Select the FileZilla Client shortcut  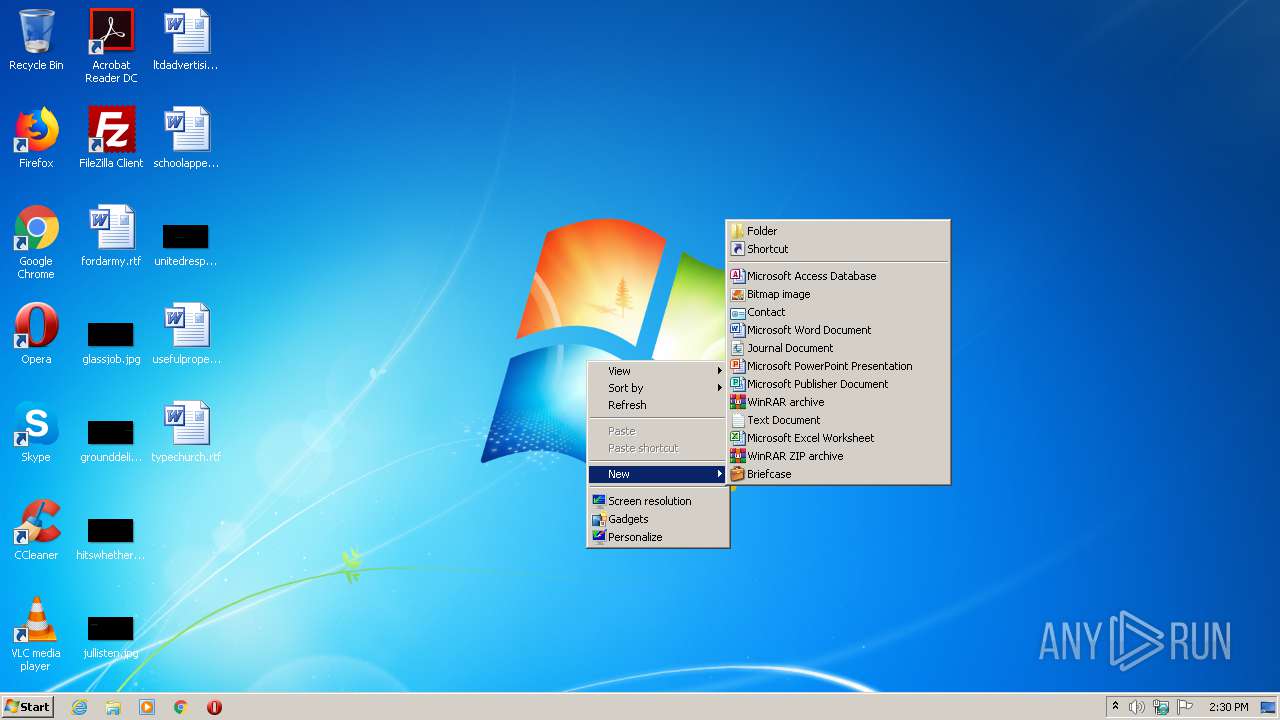(x=111, y=138)
